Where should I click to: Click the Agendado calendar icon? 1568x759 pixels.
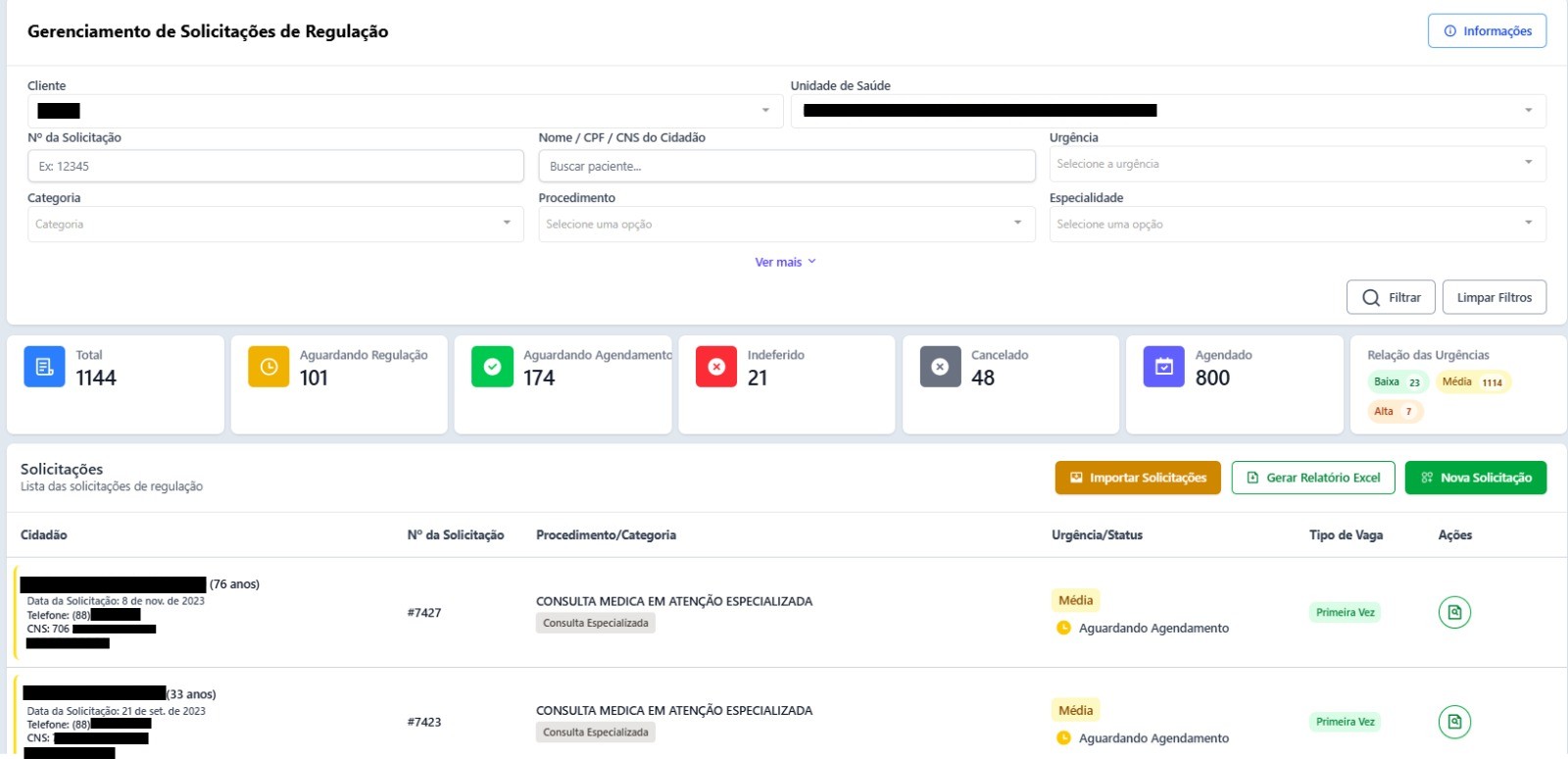click(x=1164, y=367)
